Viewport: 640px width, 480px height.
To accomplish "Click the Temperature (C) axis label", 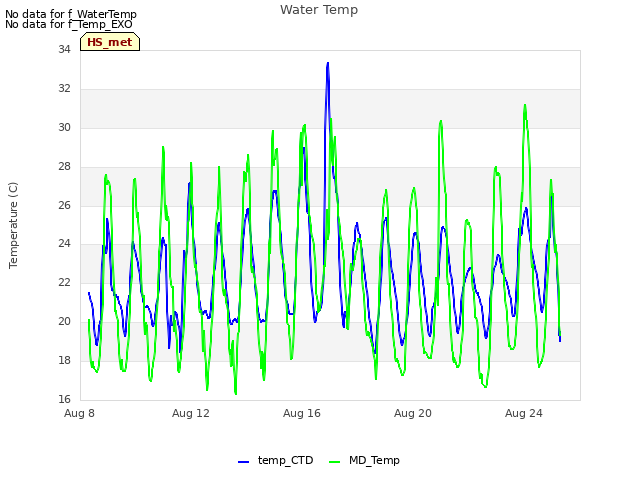I will pos(13,225).
